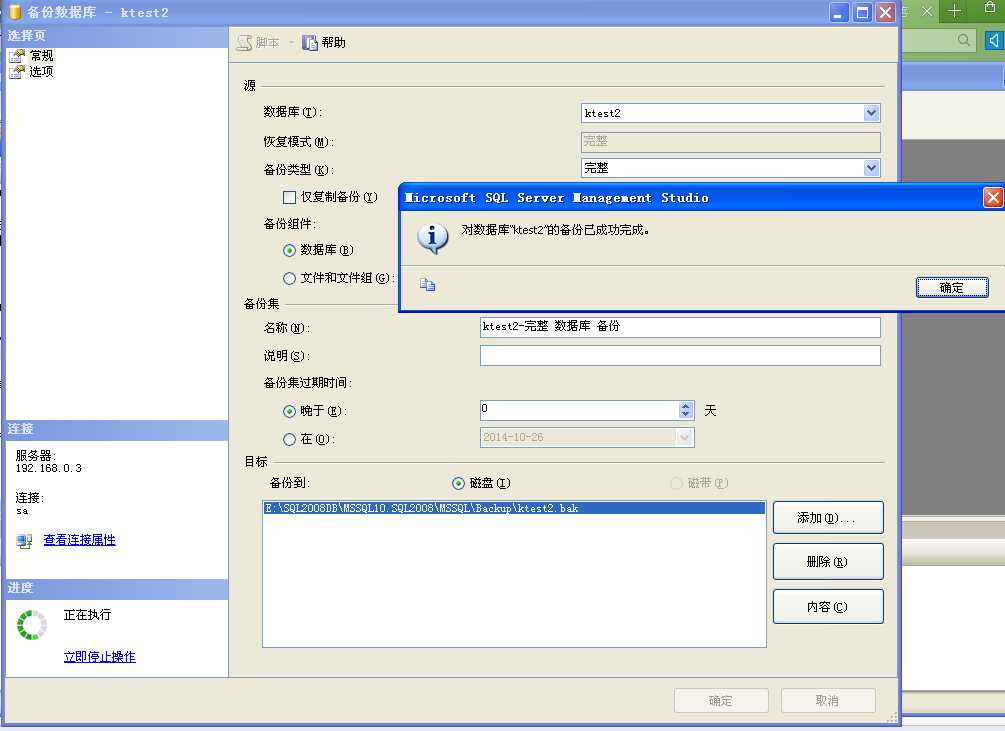
Task: Select the 磁带 tape destination radio
Action: pos(676,483)
